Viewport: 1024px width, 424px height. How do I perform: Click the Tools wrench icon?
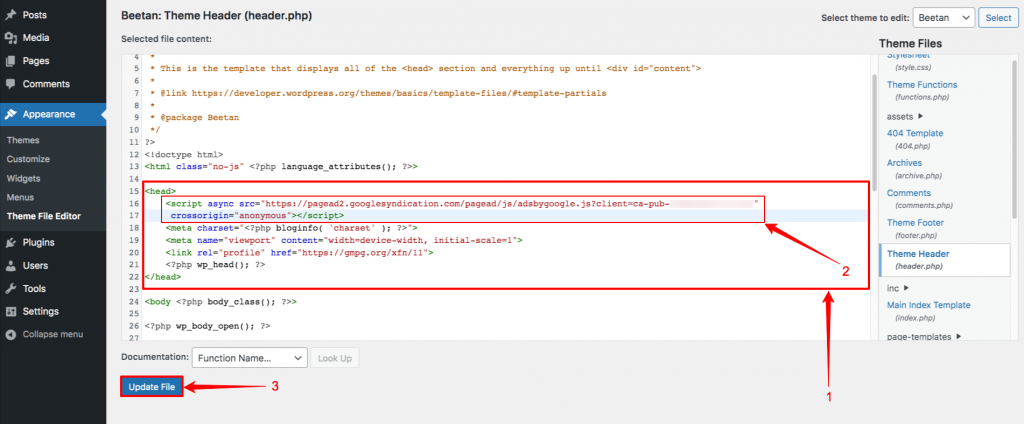click(10, 288)
